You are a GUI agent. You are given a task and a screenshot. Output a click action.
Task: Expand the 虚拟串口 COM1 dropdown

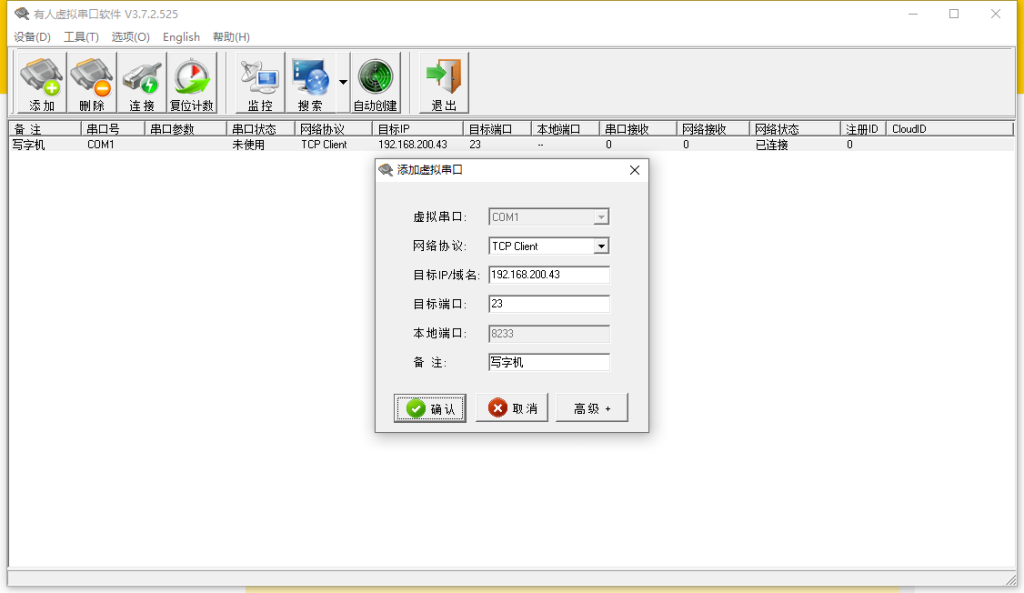pos(601,217)
